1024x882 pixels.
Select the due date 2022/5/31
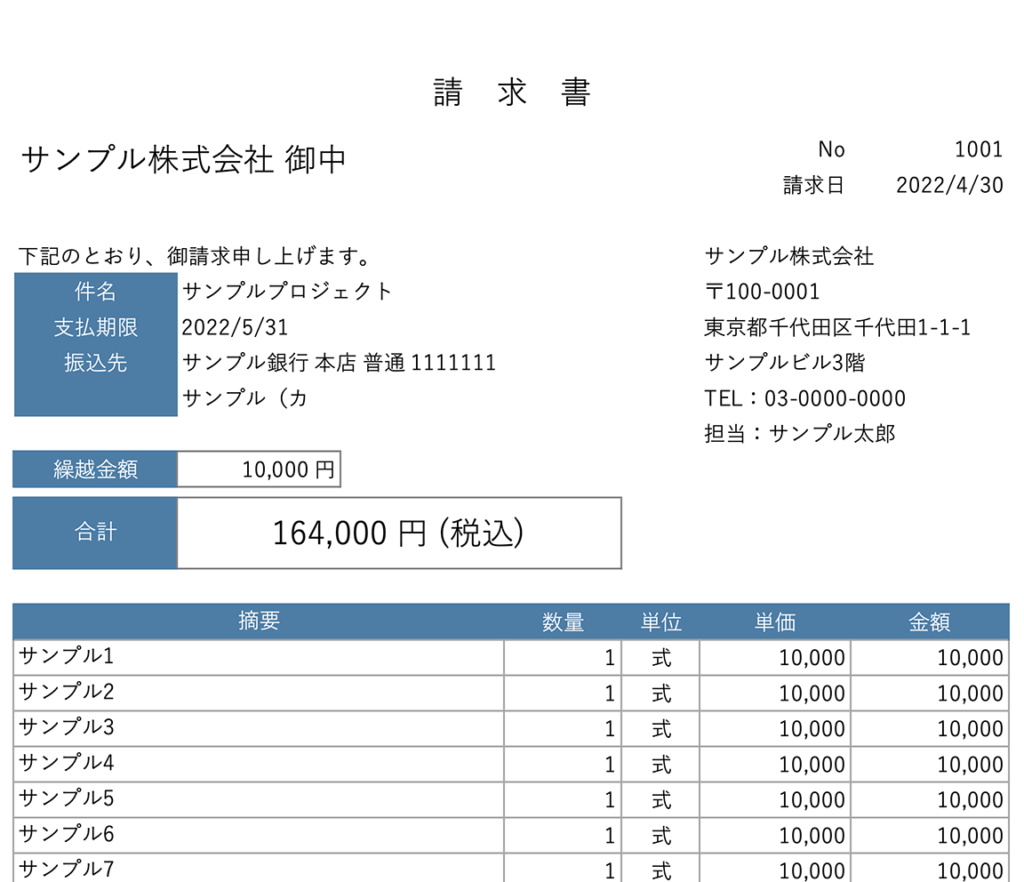pyautogui.click(x=235, y=327)
